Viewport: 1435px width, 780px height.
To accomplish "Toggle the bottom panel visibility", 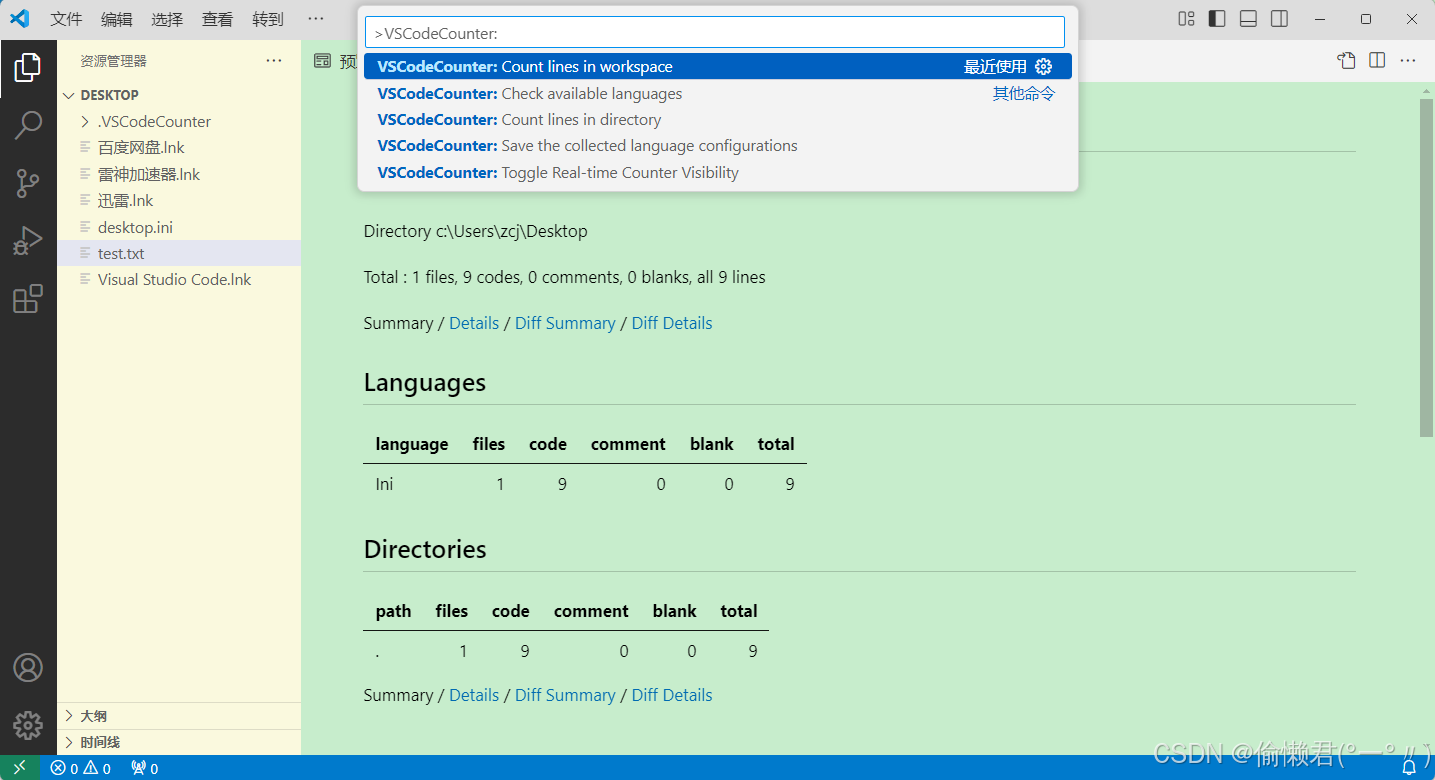I will point(1248,18).
